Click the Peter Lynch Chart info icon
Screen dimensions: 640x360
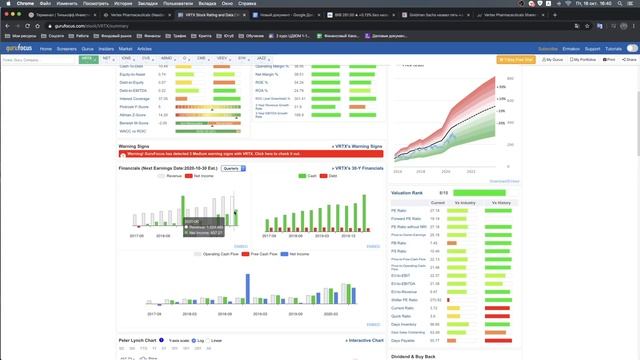[161, 340]
